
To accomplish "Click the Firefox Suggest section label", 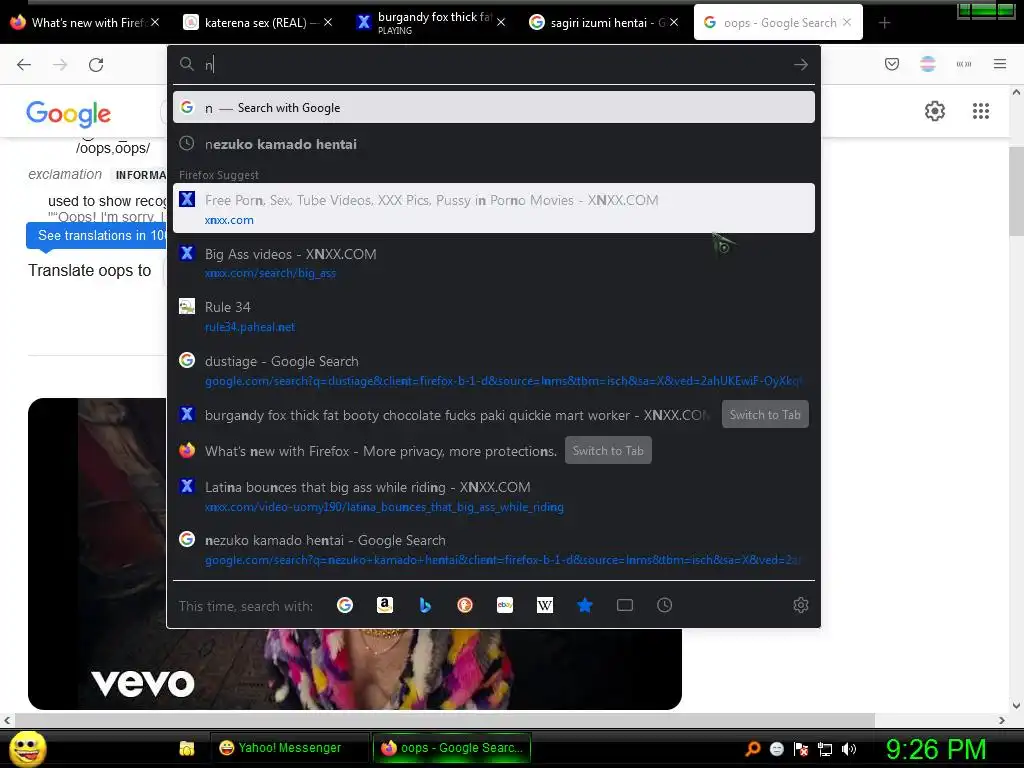I will pos(219,175).
